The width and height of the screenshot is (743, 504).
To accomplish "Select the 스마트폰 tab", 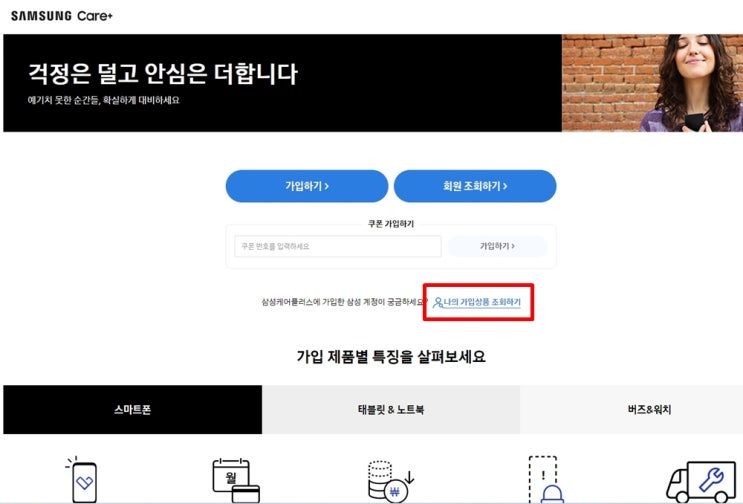I will click(x=132, y=409).
